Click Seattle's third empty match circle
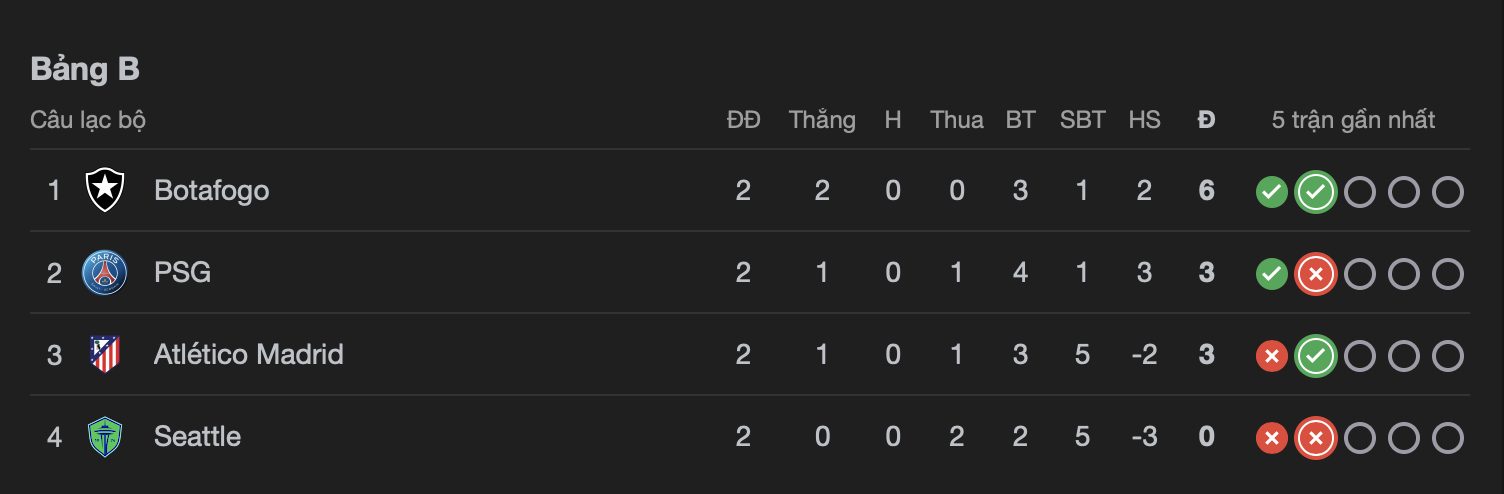1504x494 pixels. tap(1448, 437)
